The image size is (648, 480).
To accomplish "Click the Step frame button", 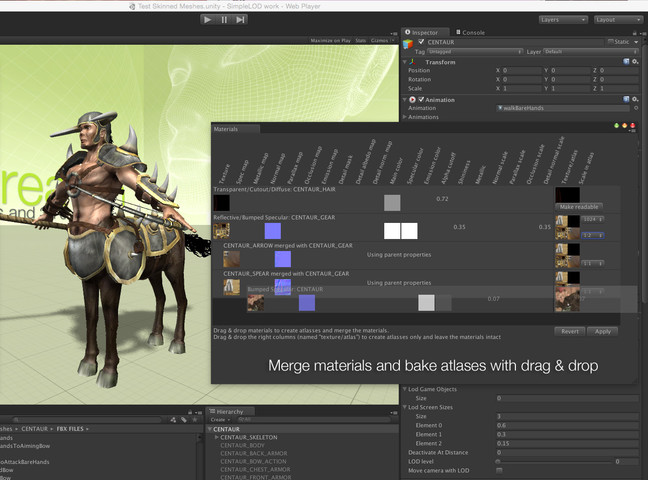I will click(x=240, y=19).
